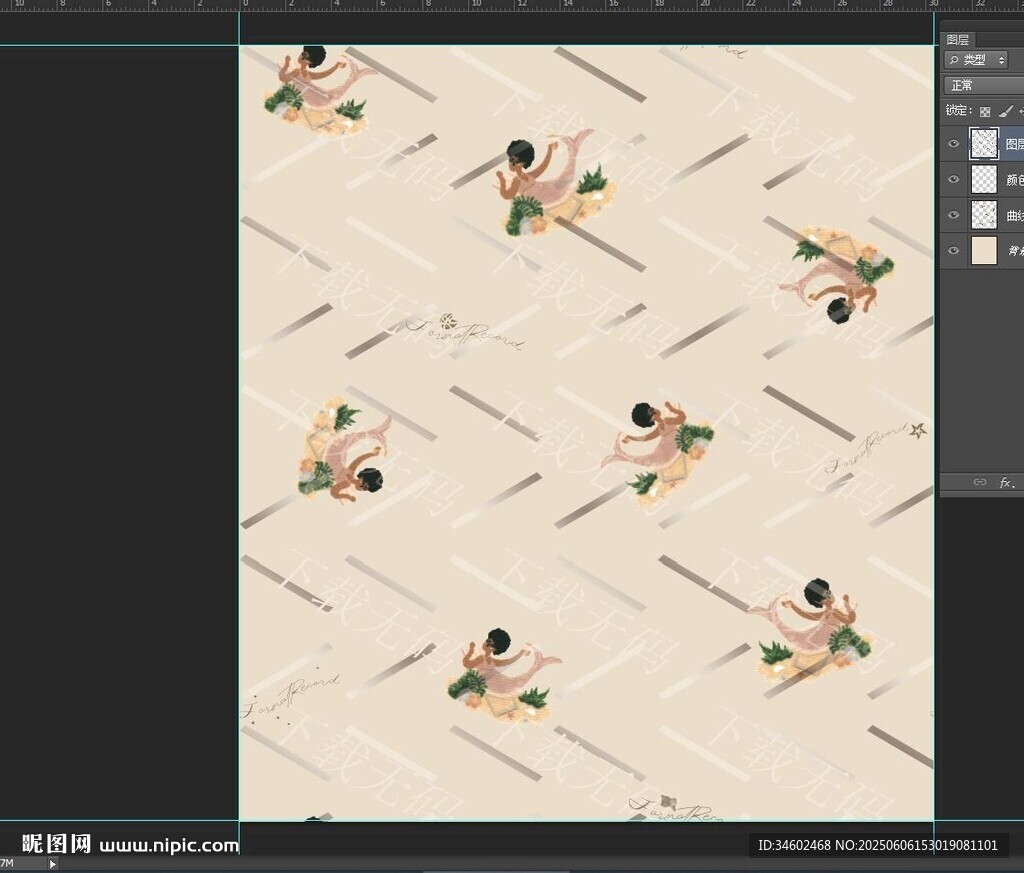Hide the 颜色 adjustment layer's eye icon
Viewport: 1024px width, 873px height.
coord(953,179)
